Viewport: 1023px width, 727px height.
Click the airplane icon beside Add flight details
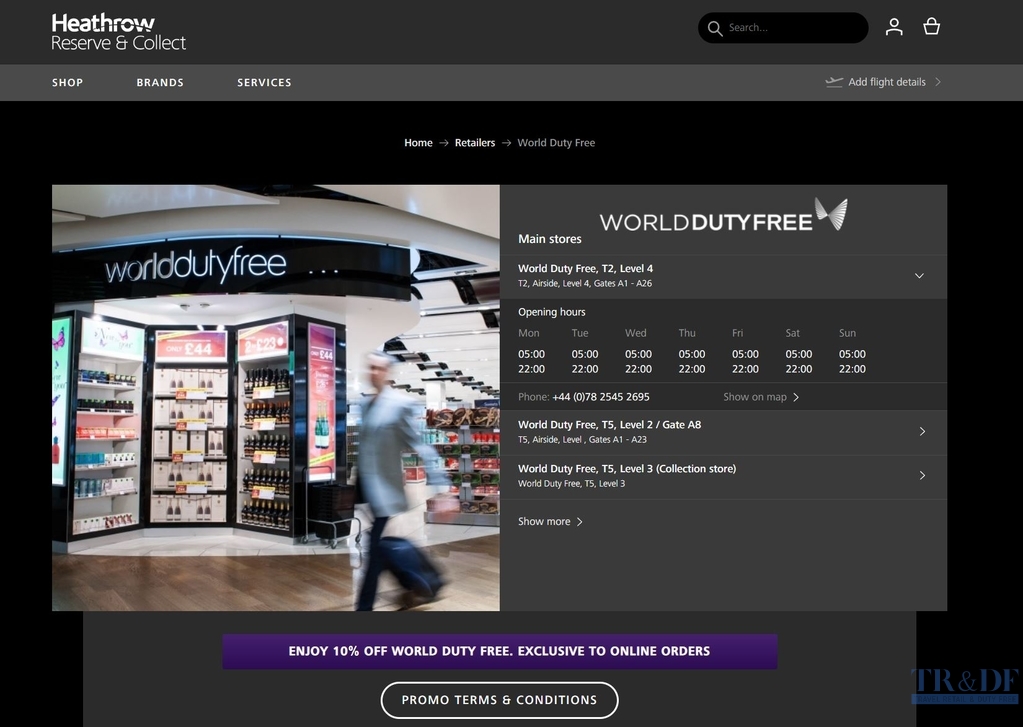[x=834, y=82]
